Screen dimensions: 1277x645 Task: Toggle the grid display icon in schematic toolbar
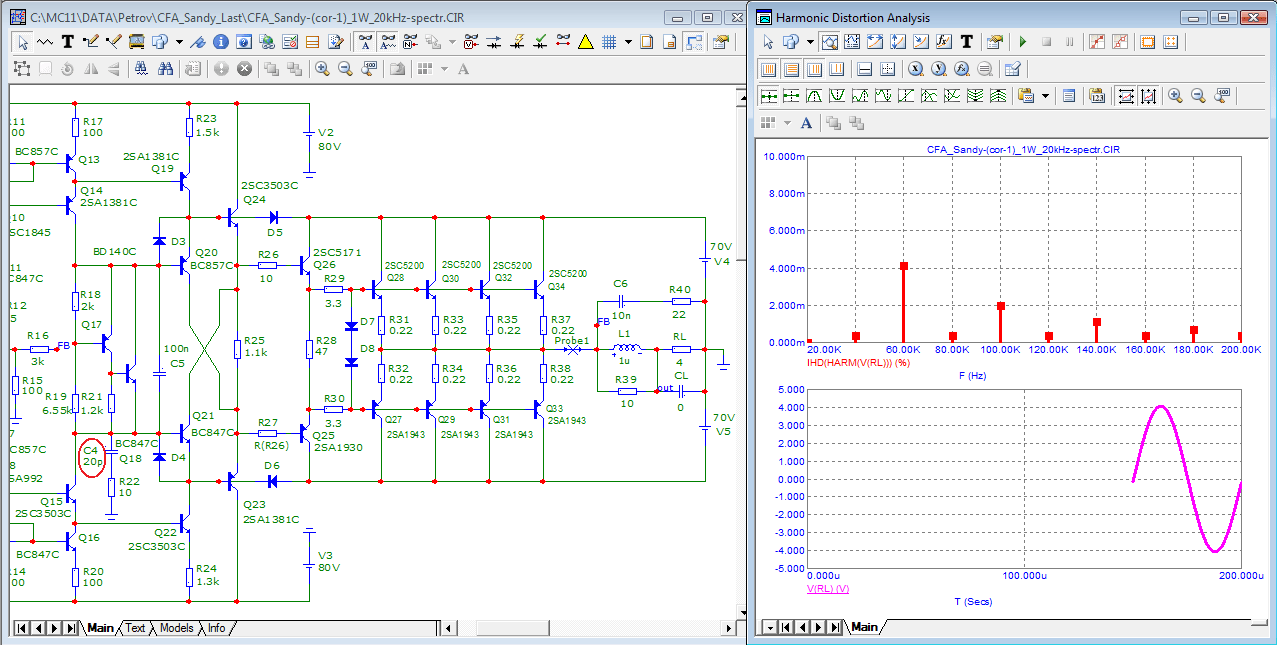tap(608, 42)
